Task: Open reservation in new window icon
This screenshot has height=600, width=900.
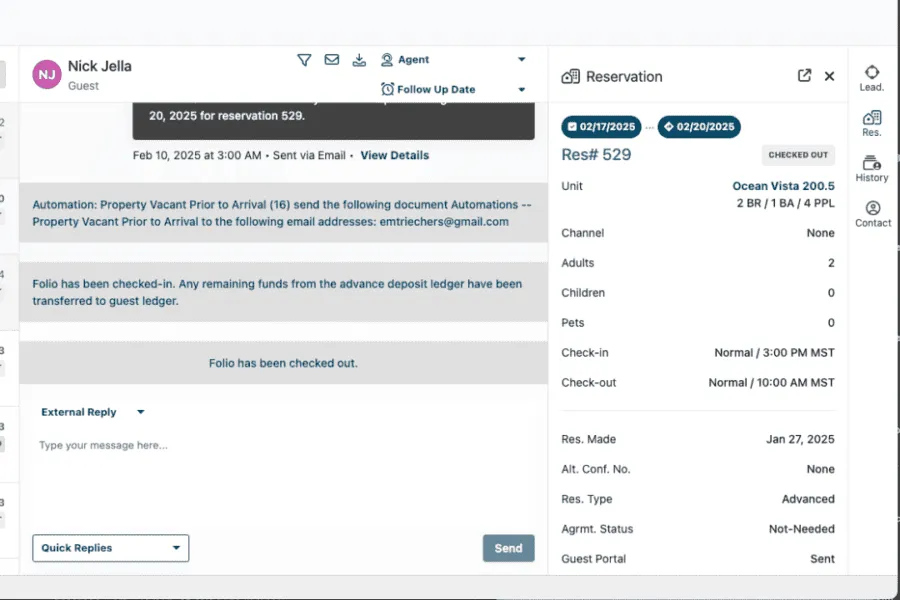Action: pyautogui.click(x=804, y=76)
